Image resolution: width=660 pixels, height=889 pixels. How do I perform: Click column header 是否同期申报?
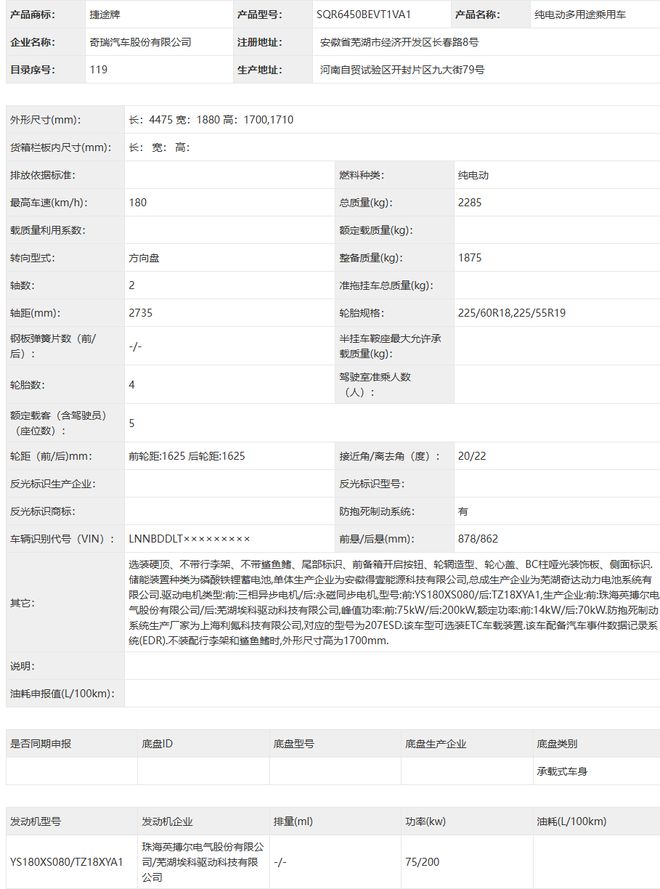pyautogui.click(x=41, y=743)
